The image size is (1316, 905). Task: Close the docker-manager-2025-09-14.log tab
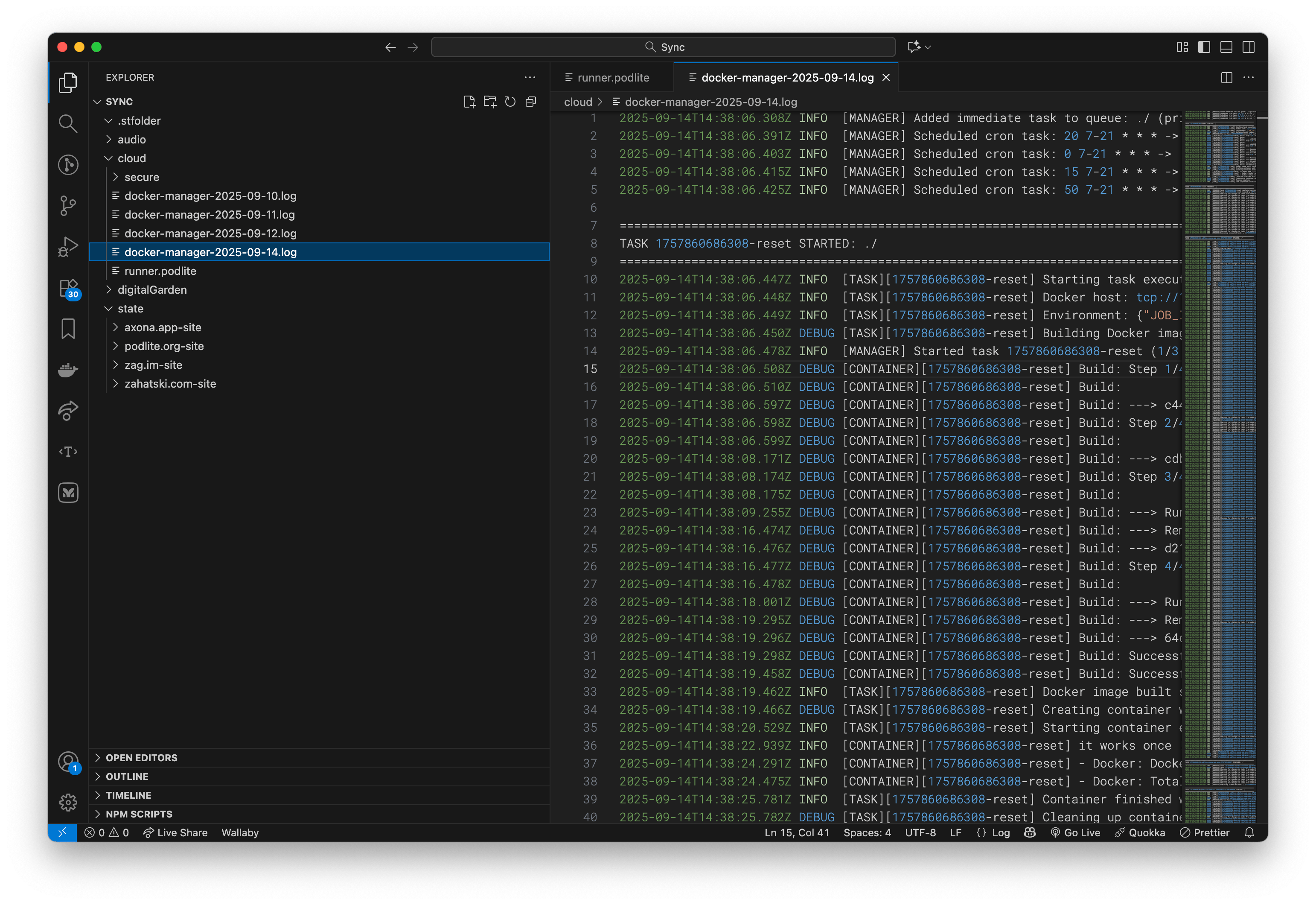point(886,78)
